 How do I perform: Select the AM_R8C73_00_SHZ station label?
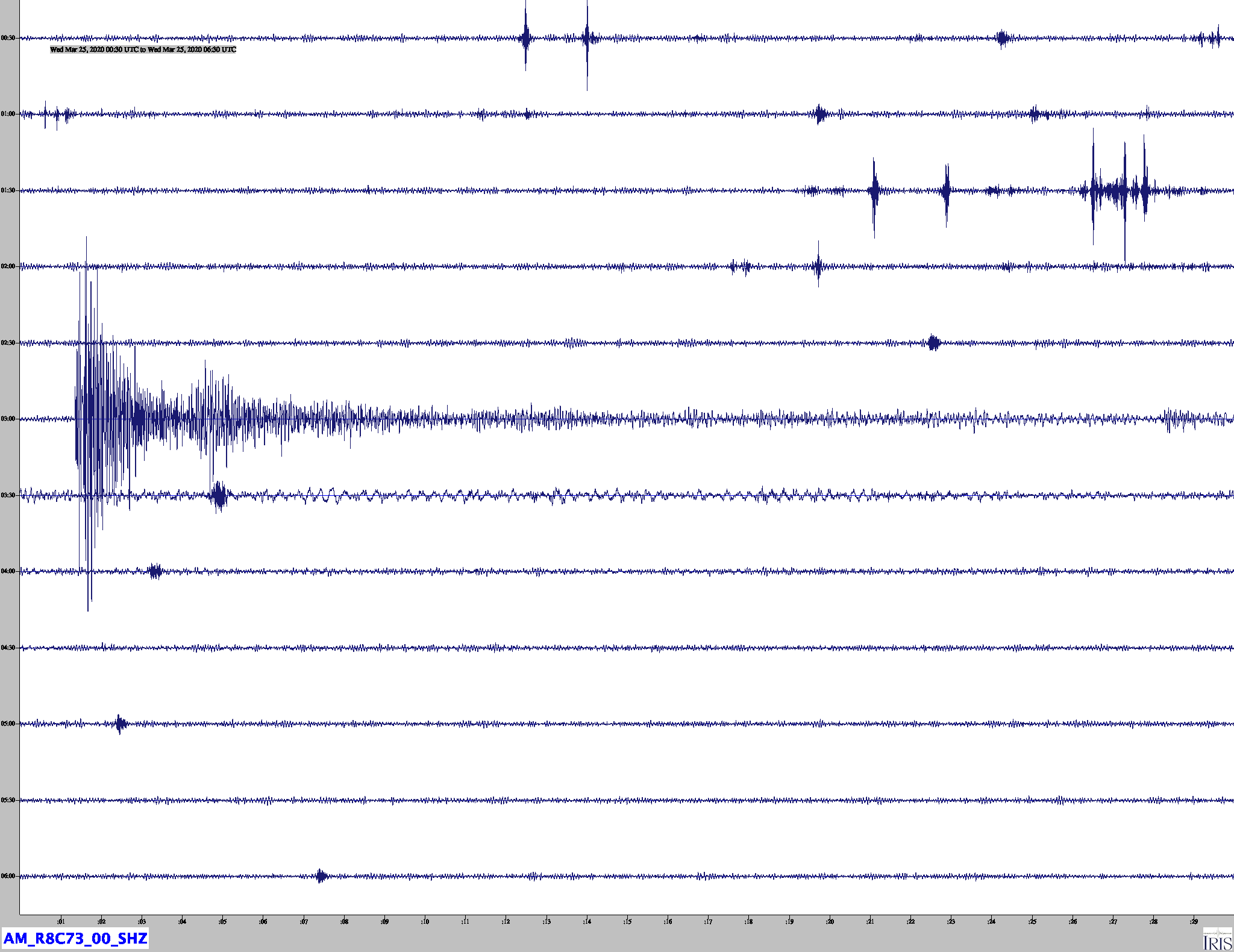tap(75, 938)
